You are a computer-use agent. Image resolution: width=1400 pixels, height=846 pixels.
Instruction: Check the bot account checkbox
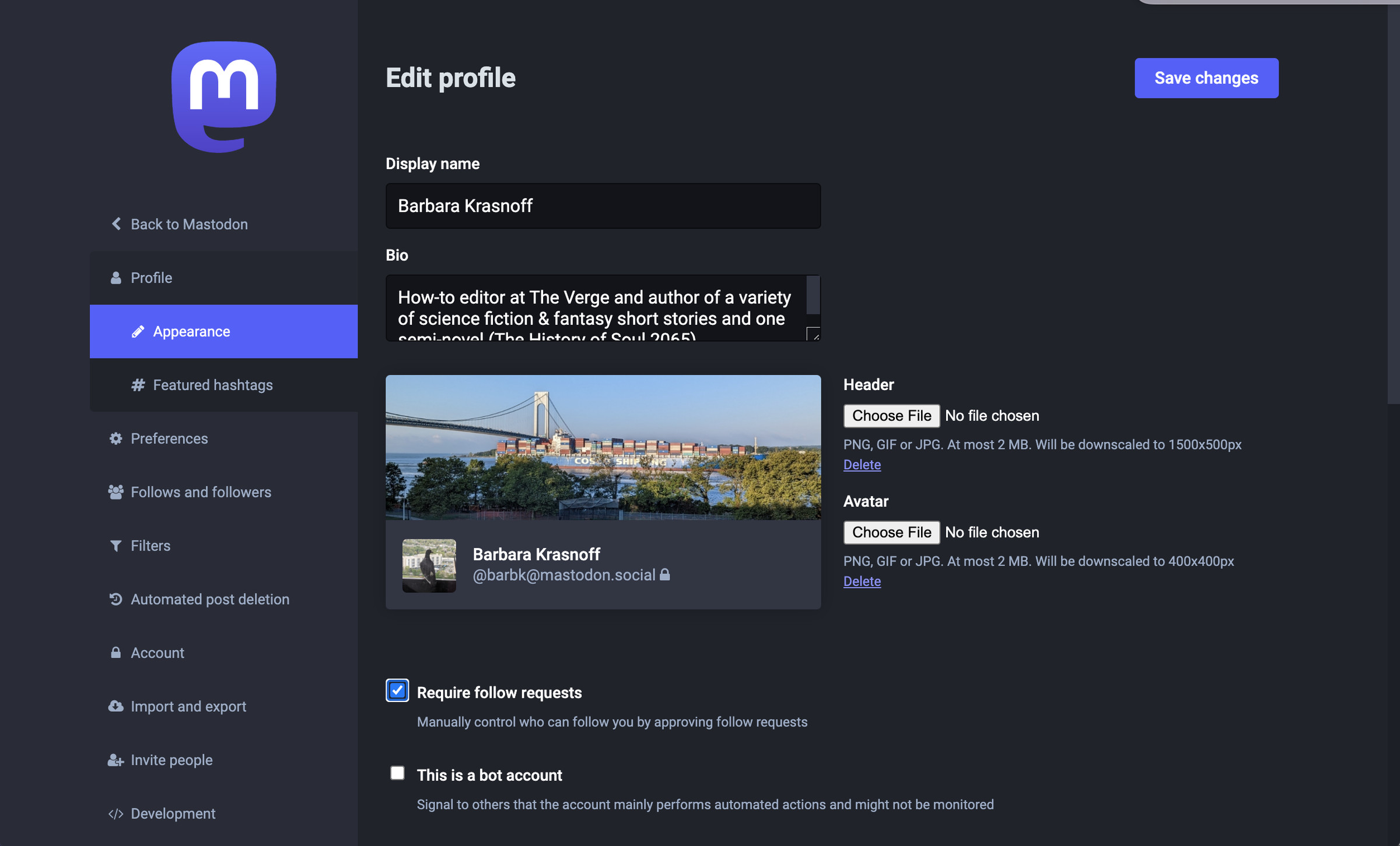point(398,773)
